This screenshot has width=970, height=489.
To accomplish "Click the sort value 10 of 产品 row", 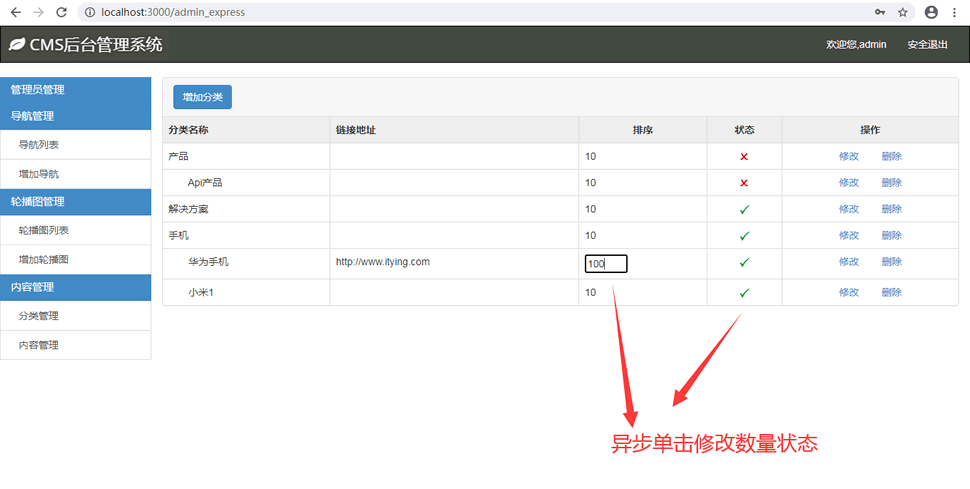I will click(591, 157).
